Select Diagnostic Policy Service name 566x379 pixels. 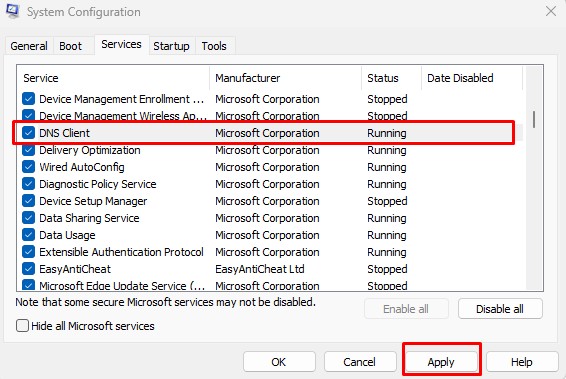[97, 184]
